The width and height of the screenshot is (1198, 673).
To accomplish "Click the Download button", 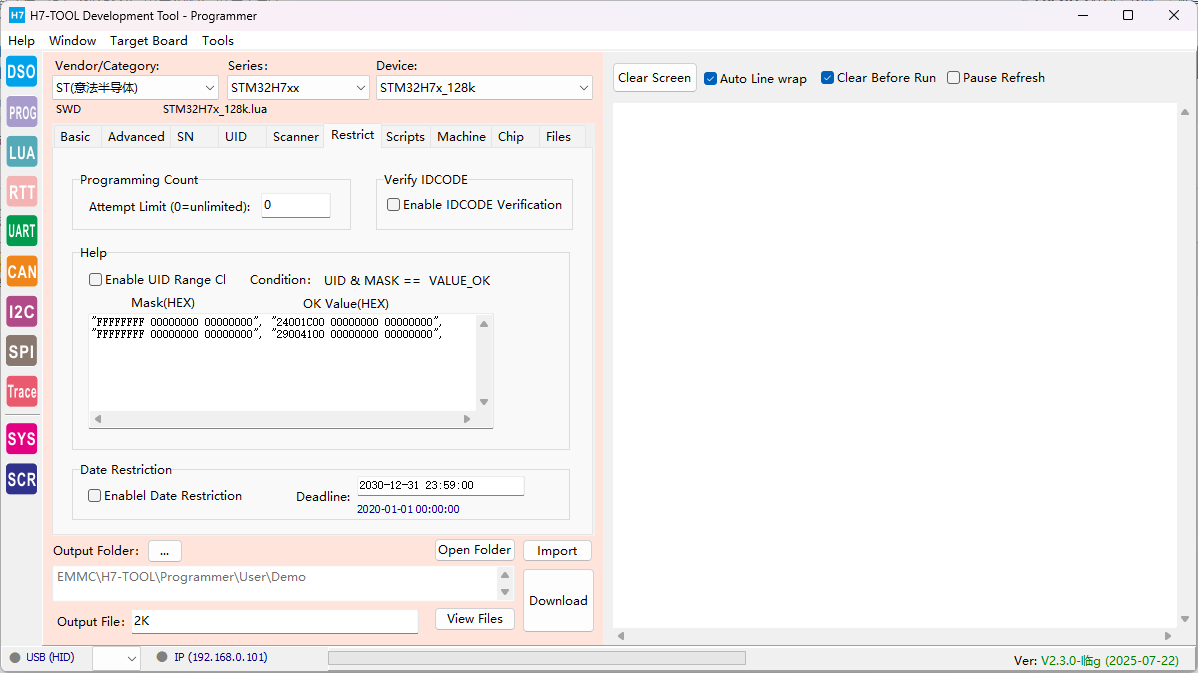I will click(x=559, y=600).
